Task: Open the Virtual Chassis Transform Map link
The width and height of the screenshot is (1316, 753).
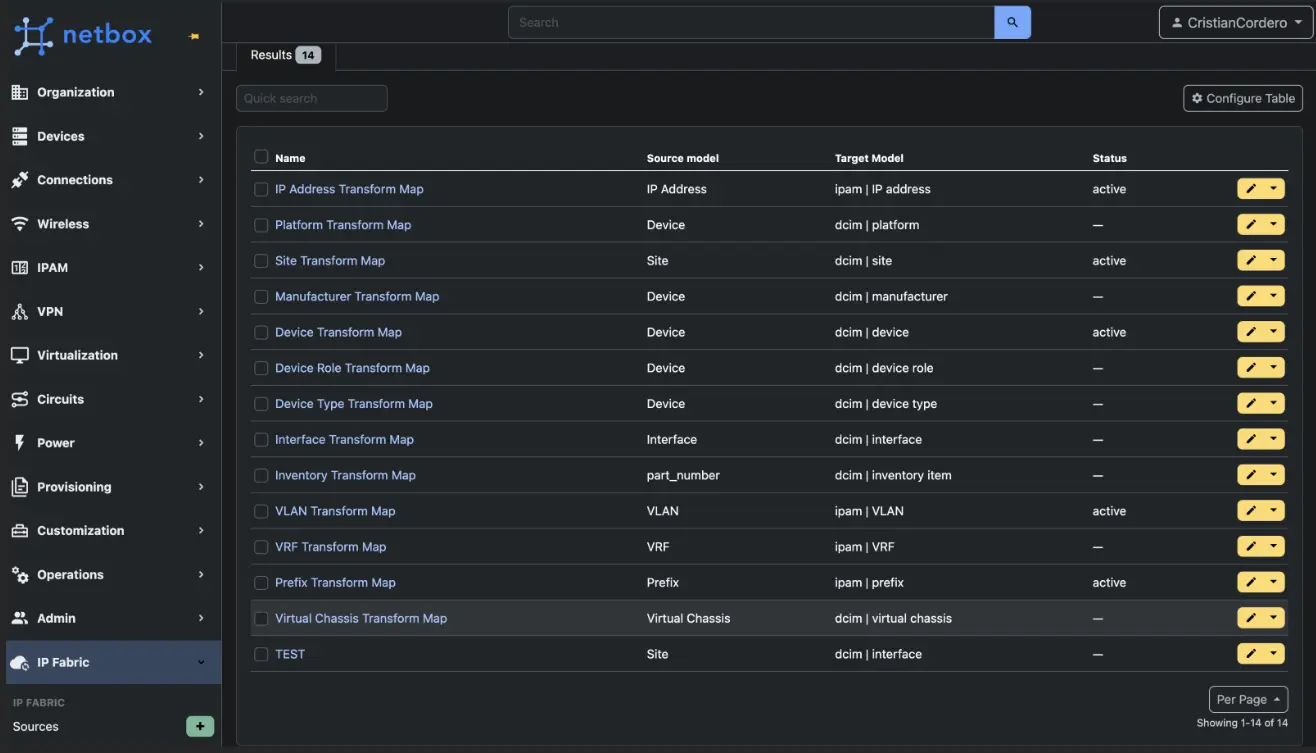Action: coord(361,618)
